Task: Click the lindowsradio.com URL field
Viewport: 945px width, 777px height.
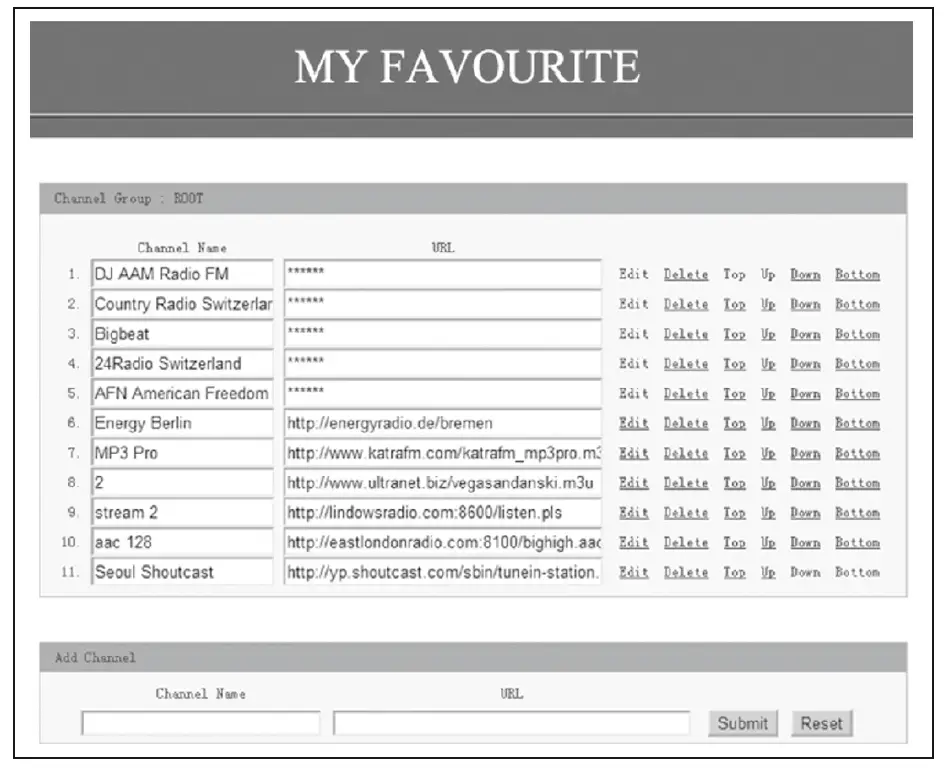Action: pos(442,512)
